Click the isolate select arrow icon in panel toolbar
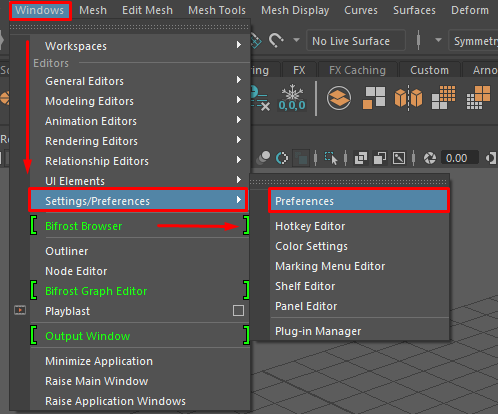Screen dimensions: 498x414 point(331,158)
